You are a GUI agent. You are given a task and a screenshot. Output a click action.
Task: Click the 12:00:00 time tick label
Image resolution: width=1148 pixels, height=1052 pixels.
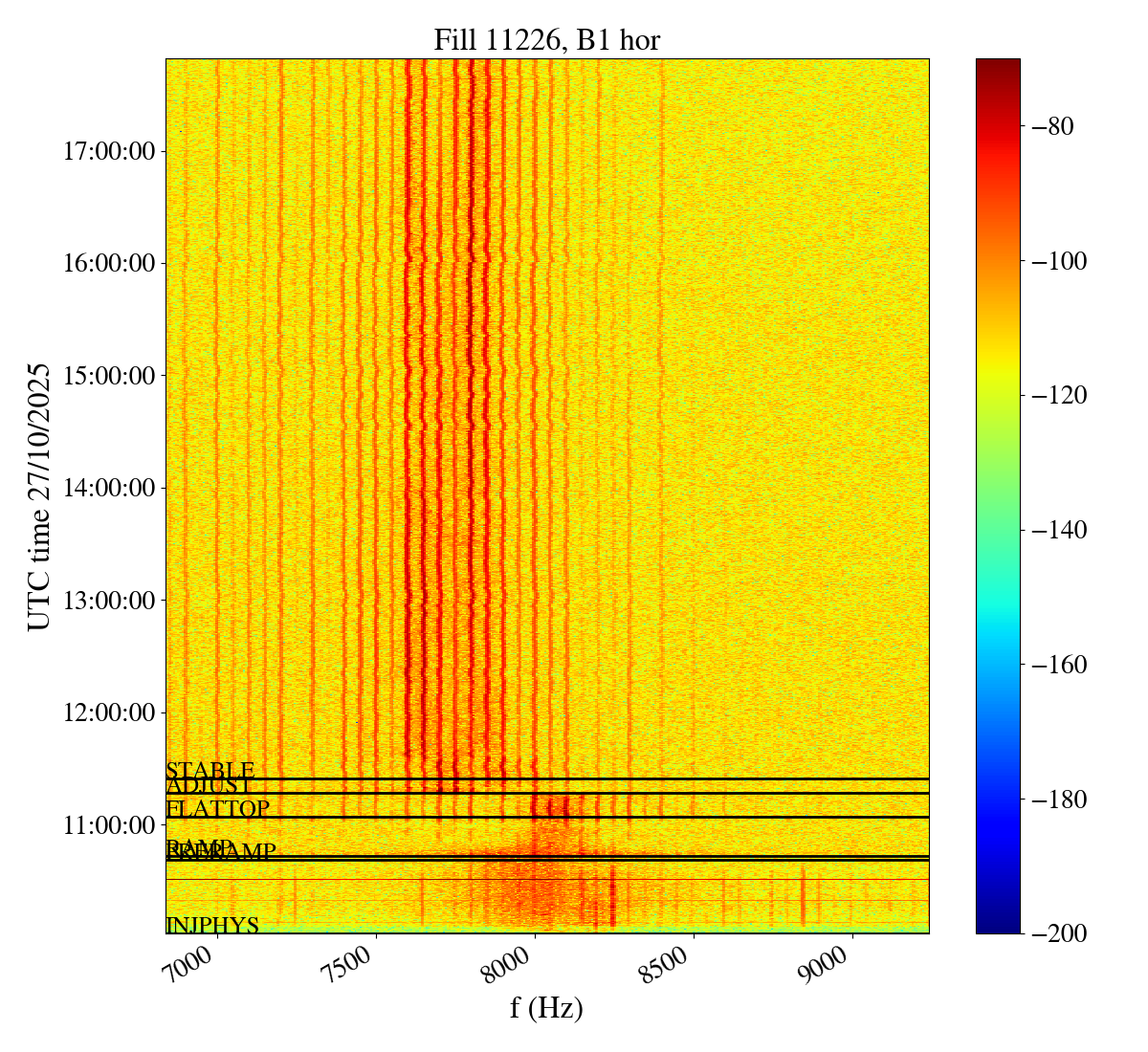[x=109, y=712]
